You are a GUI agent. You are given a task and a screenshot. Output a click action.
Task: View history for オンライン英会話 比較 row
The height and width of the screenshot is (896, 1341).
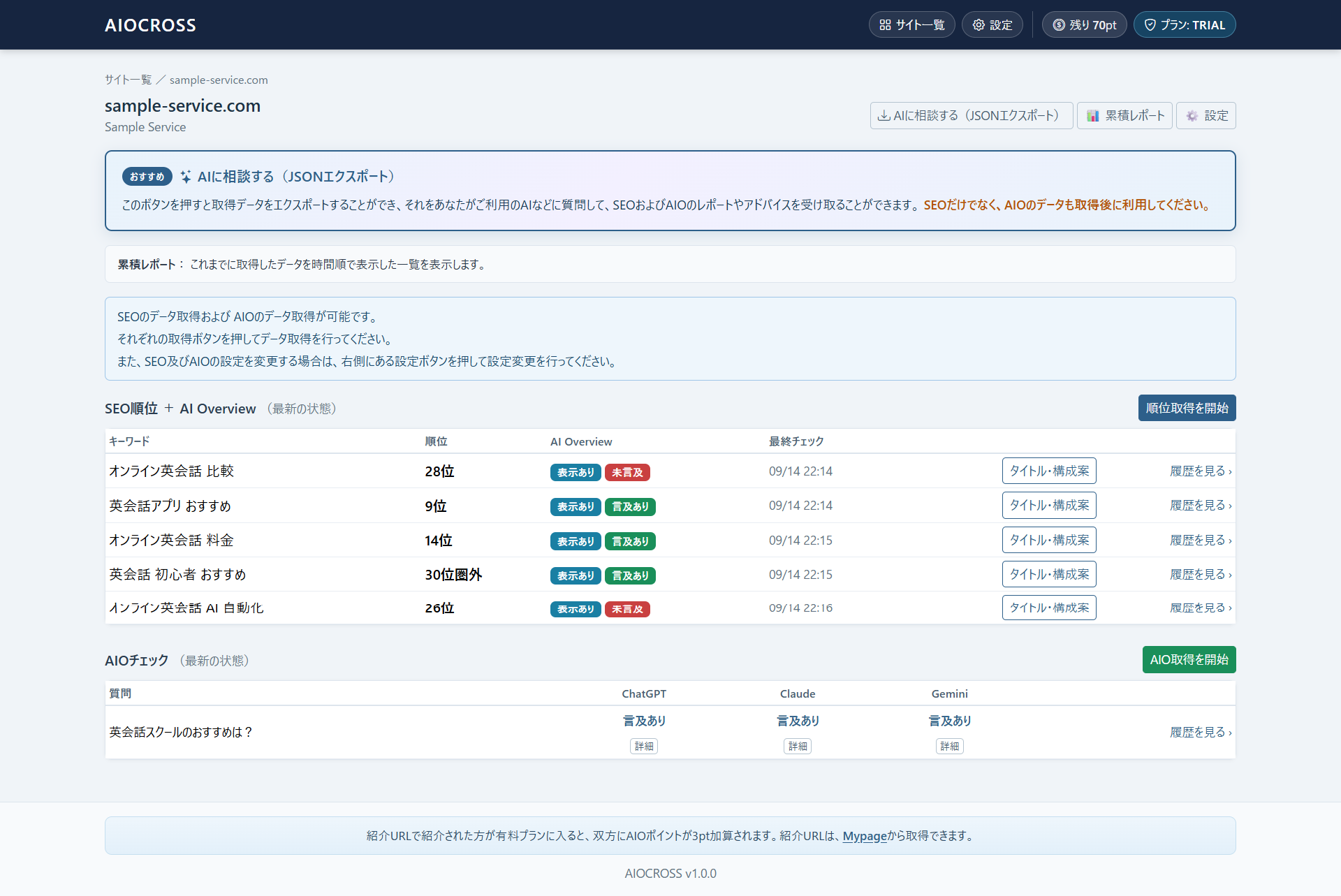(x=1201, y=471)
